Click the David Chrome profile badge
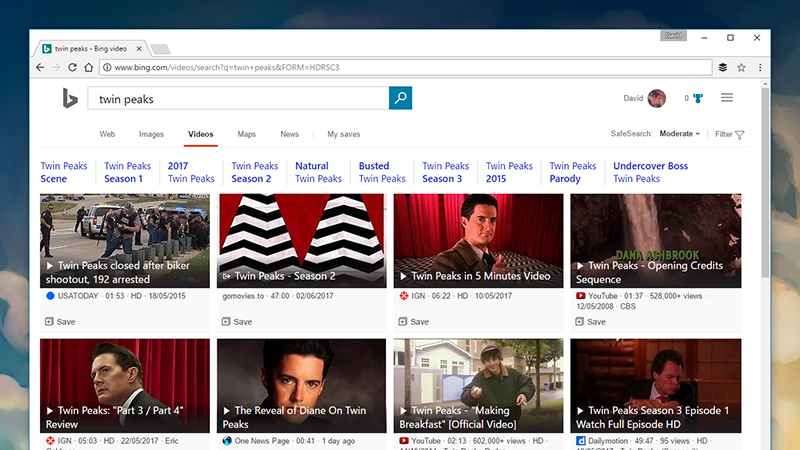800x450 pixels. coord(673,36)
